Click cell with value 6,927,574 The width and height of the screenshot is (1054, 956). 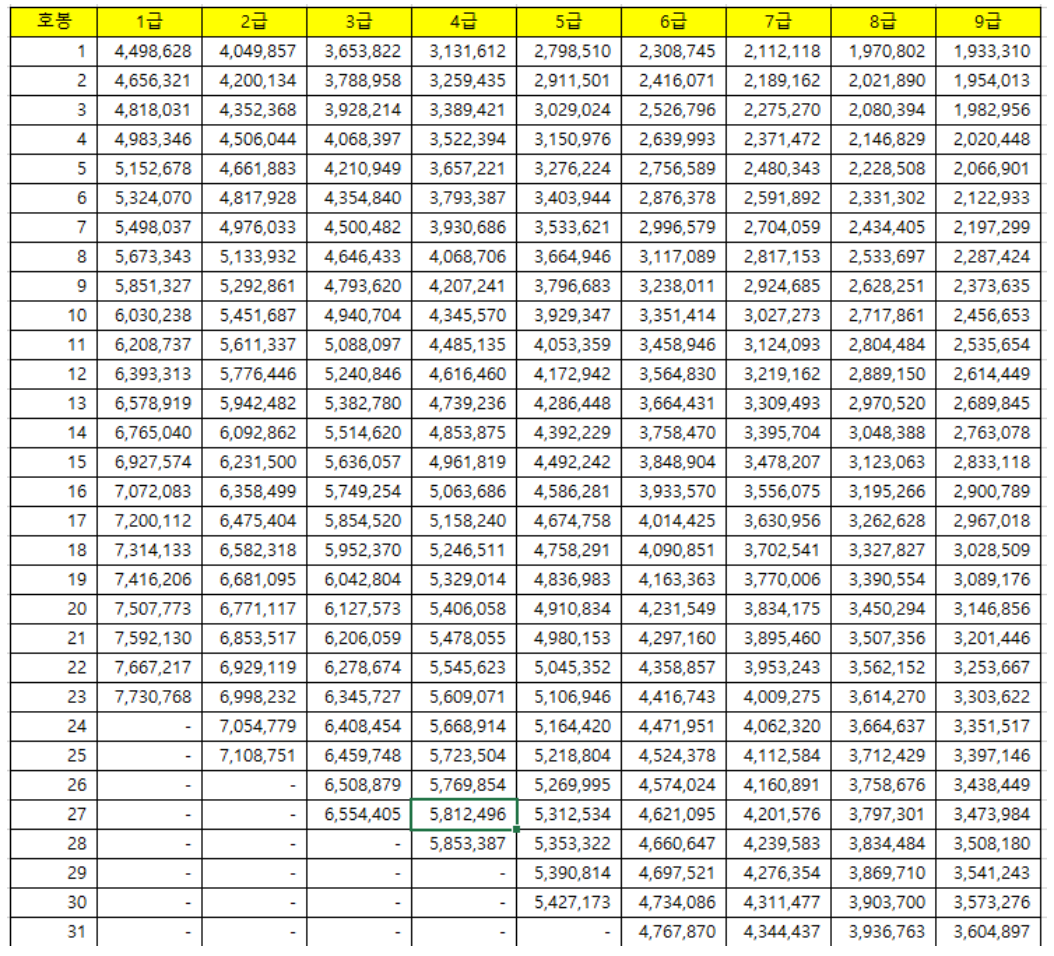(149, 462)
